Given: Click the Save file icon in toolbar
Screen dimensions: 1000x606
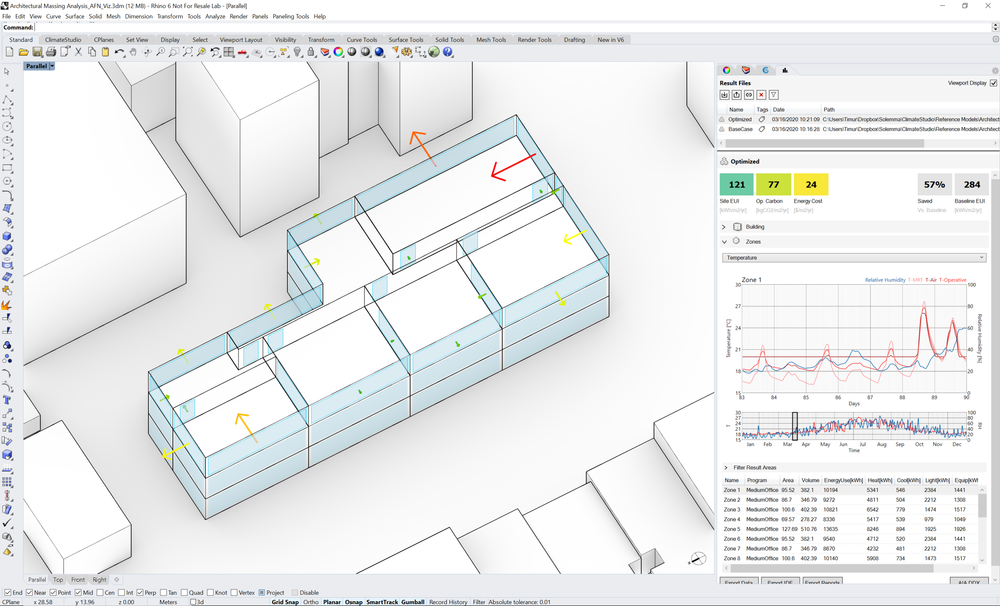Looking at the screenshot, I should coord(37,52).
